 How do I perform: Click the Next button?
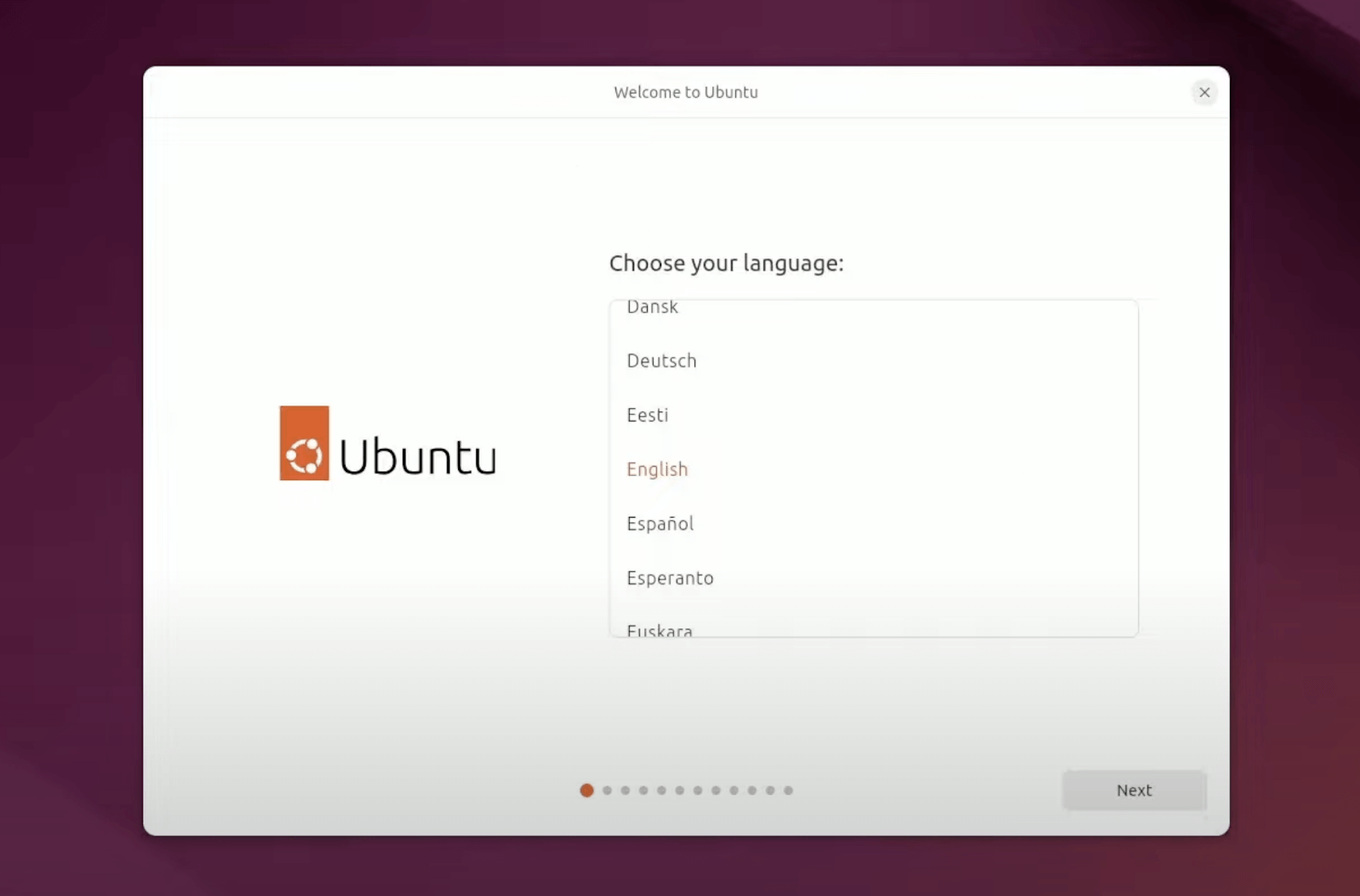(1134, 791)
